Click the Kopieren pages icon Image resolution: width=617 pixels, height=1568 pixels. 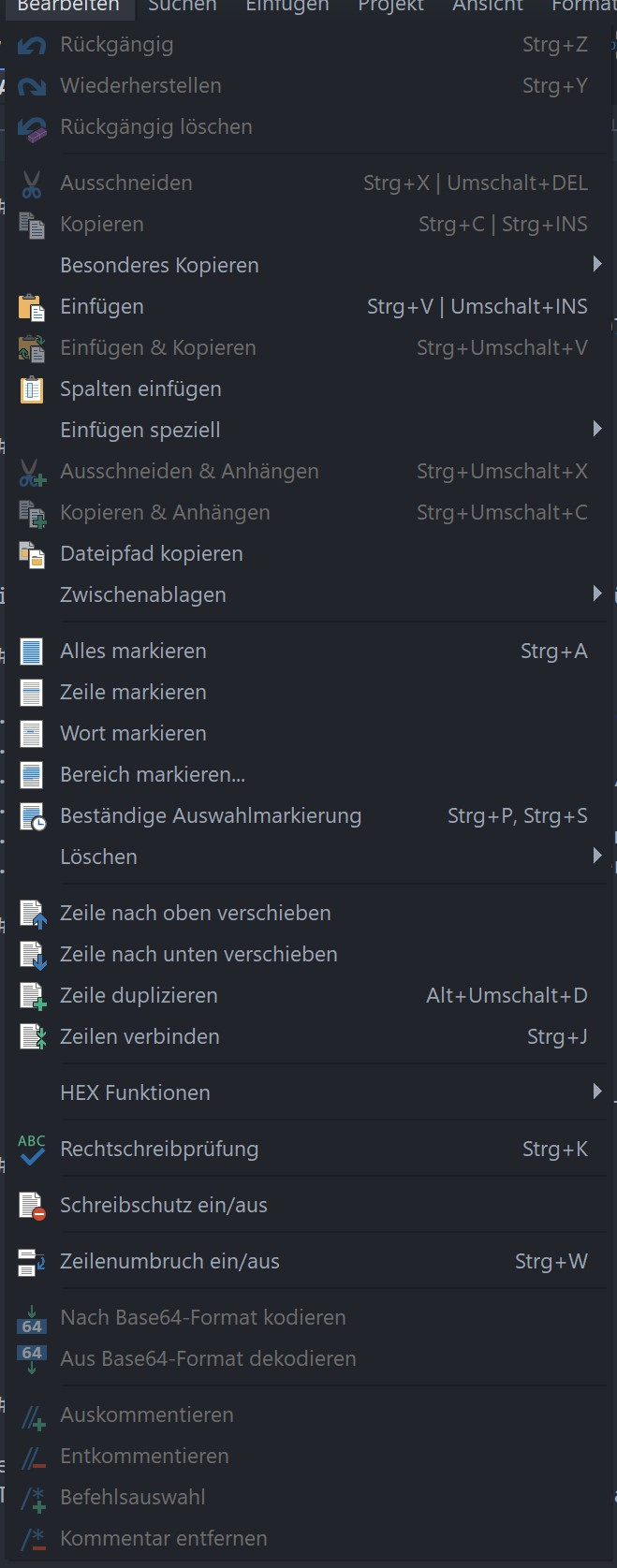point(32,225)
